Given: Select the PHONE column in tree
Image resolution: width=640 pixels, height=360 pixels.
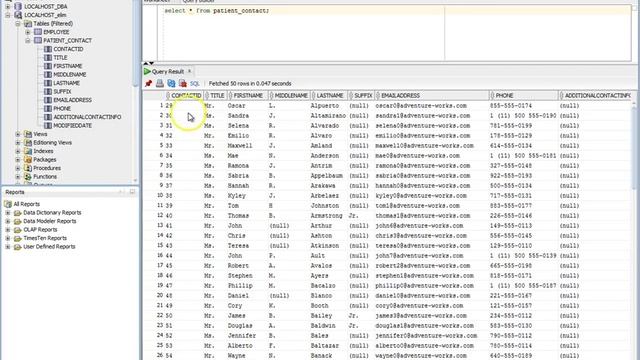Looking at the screenshot, I should pyautogui.click(x=62, y=109).
